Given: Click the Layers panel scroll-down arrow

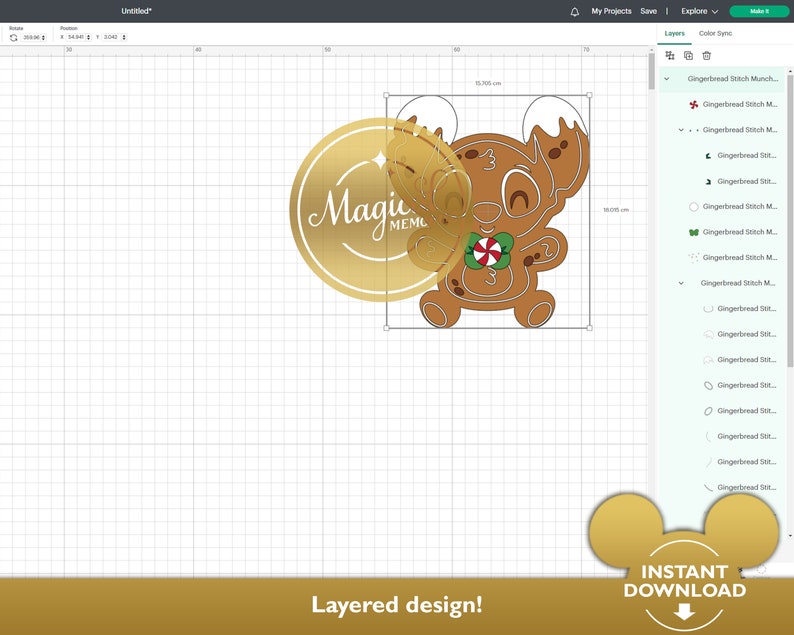Looking at the screenshot, I should pos(790,536).
